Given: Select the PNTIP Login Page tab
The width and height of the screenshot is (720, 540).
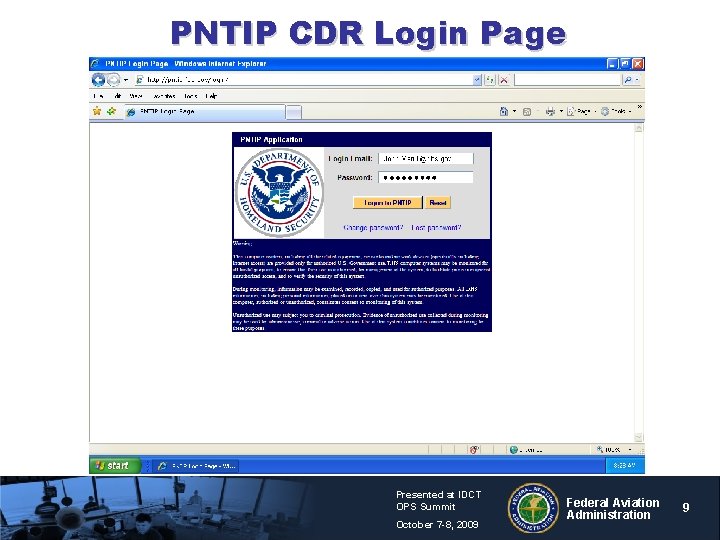Looking at the screenshot, I should click(204, 112).
